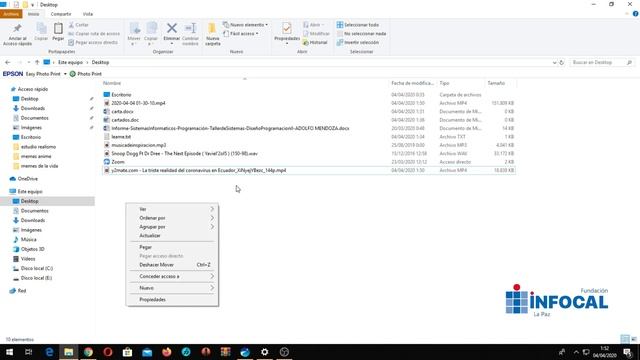This screenshot has height=360, width=640.
Task: Click the Eliminar X icon in ribbon
Action: (x=172, y=28)
